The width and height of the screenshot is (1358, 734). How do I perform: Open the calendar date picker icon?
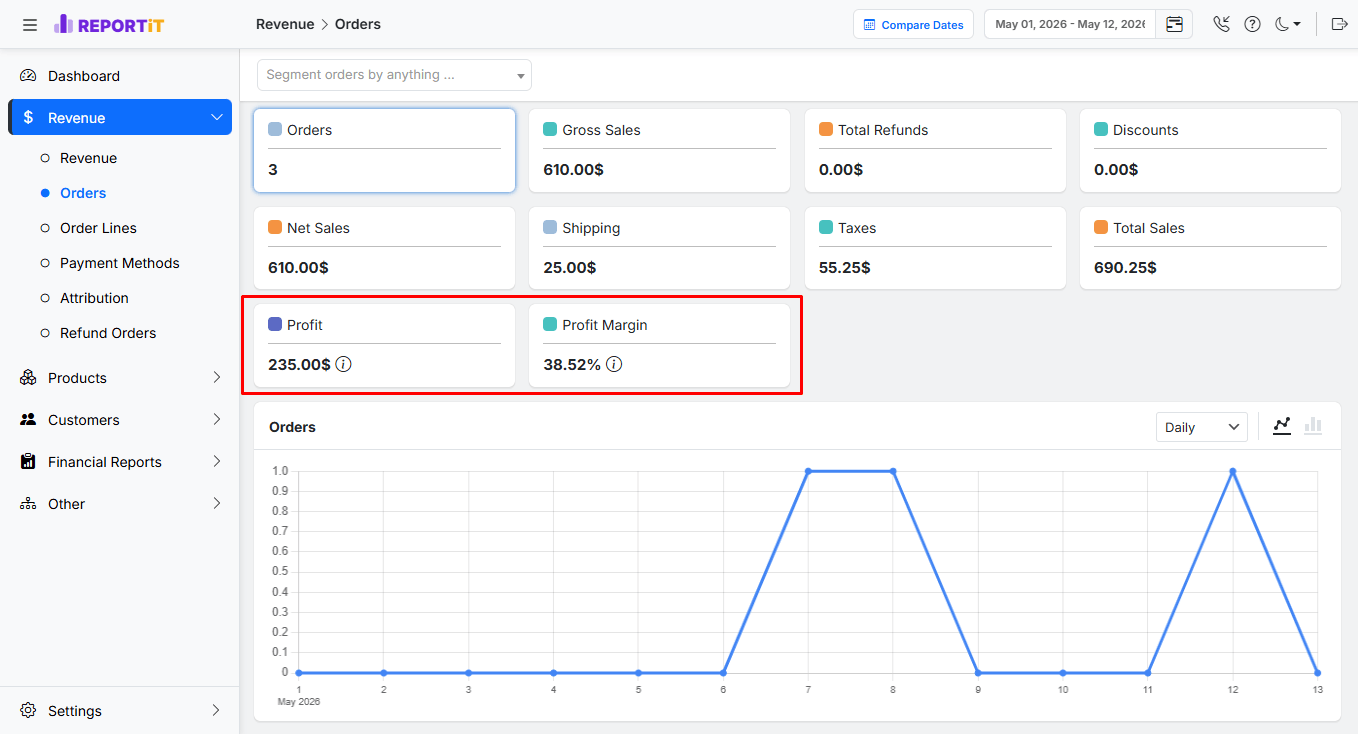tap(1174, 24)
